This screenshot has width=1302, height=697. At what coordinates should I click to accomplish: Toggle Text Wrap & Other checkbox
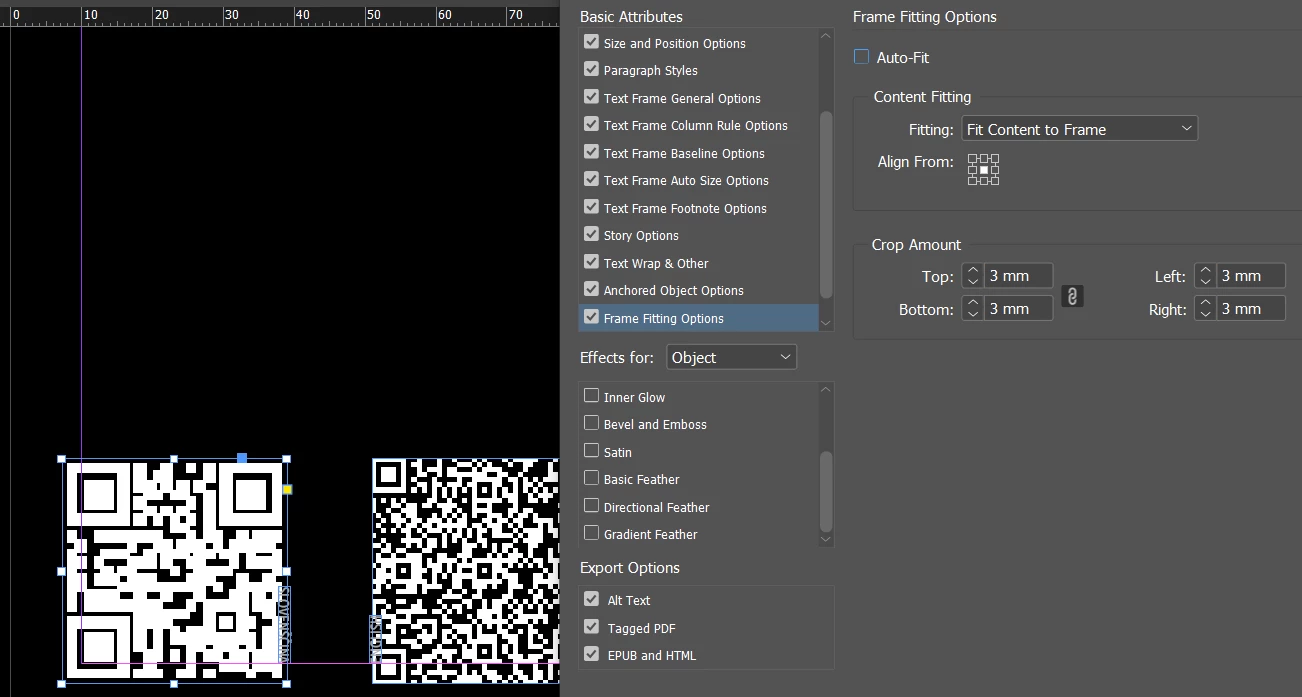pyautogui.click(x=592, y=262)
